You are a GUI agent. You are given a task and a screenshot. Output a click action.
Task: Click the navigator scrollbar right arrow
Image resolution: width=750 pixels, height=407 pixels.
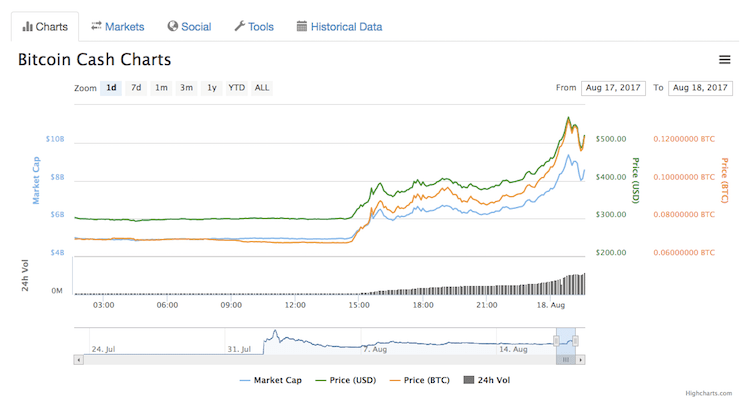pos(580,360)
